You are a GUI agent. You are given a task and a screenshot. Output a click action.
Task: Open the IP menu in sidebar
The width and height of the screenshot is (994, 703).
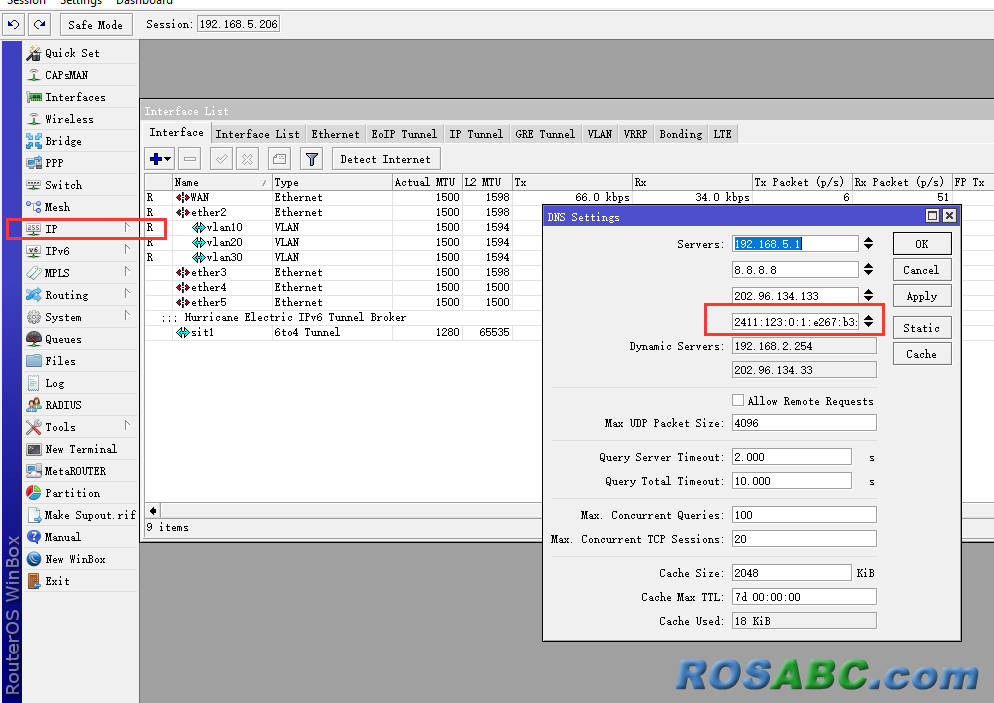click(x=81, y=229)
